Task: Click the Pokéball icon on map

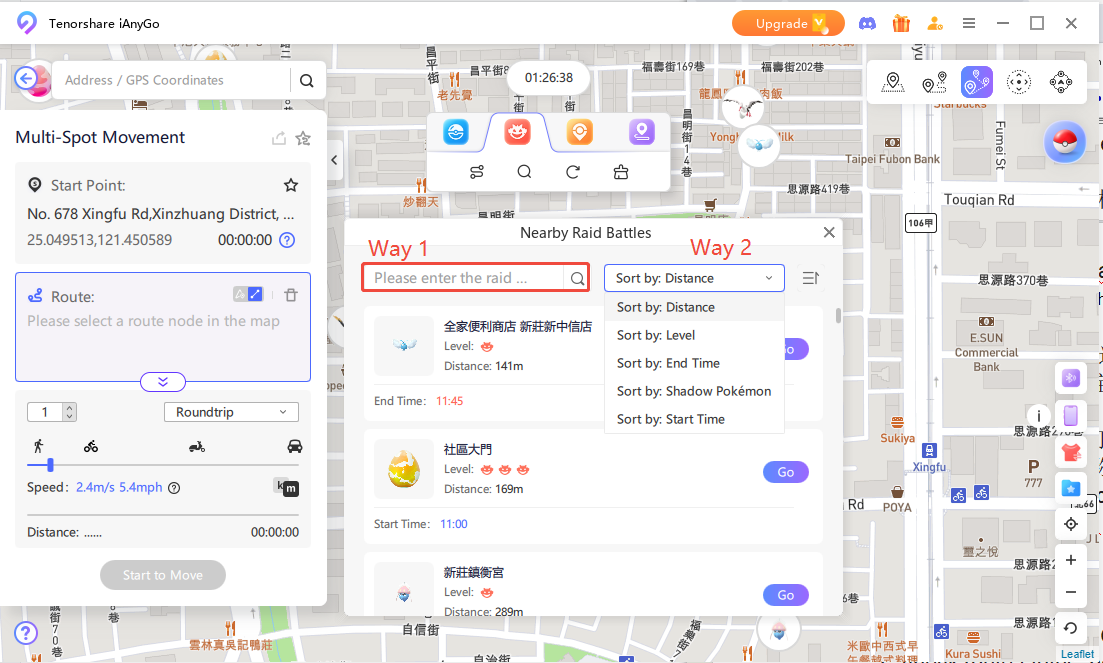Action: tap(1064, 143)
